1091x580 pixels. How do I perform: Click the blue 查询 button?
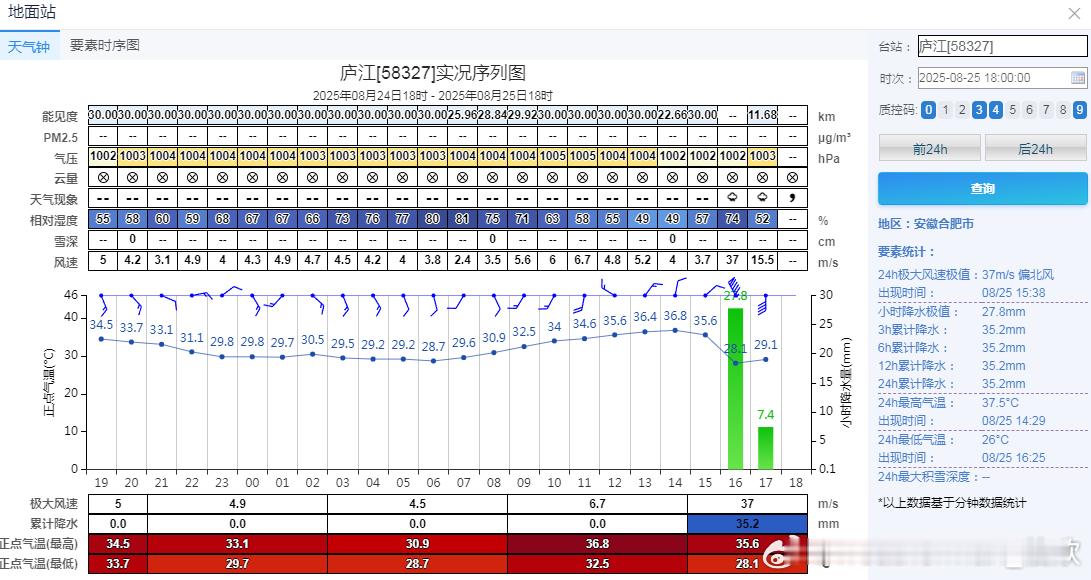982,188
